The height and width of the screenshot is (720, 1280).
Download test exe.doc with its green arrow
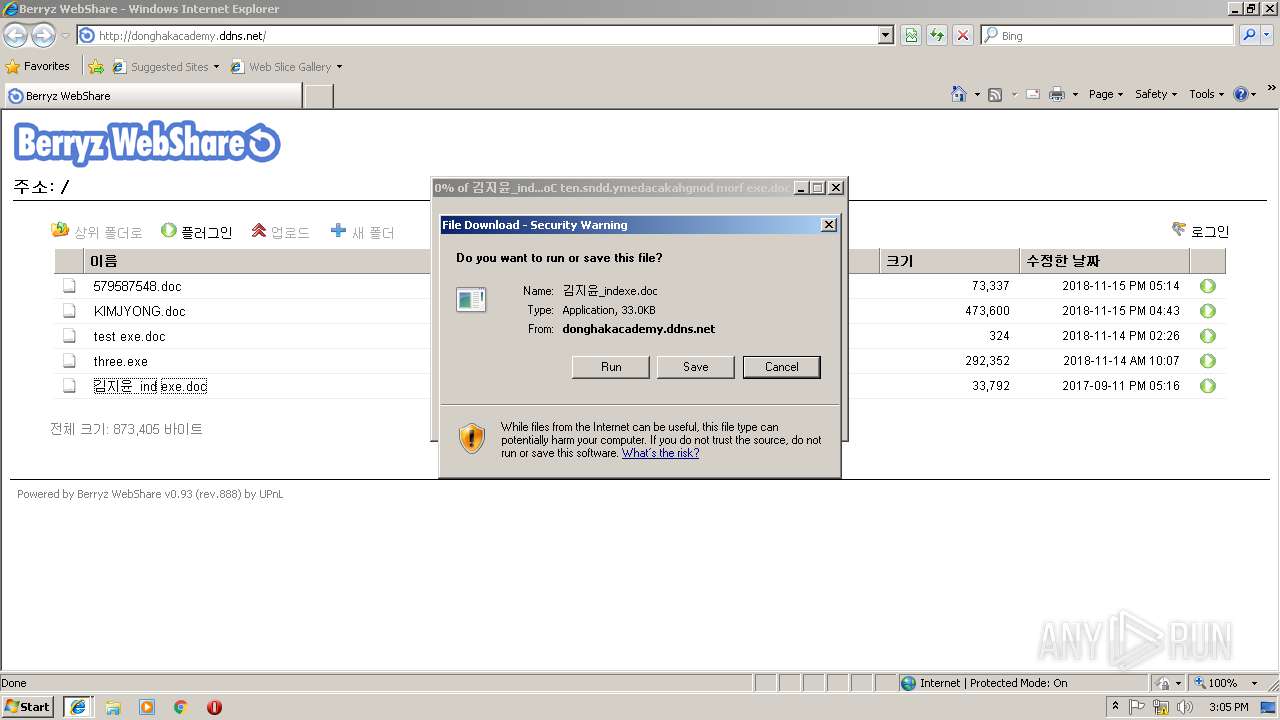[1208, 336]
